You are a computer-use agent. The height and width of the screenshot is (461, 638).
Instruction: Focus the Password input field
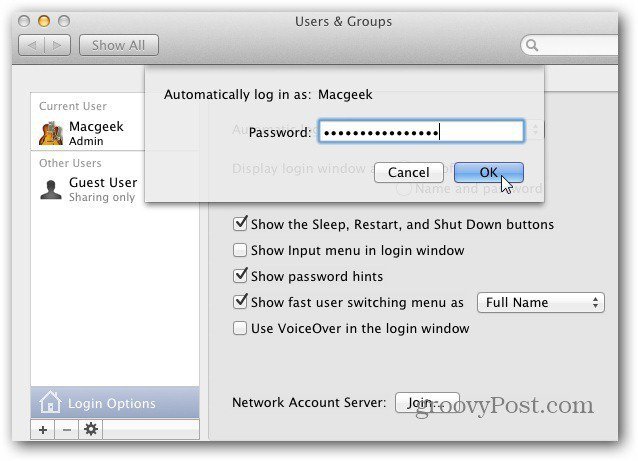pos(421,131)
